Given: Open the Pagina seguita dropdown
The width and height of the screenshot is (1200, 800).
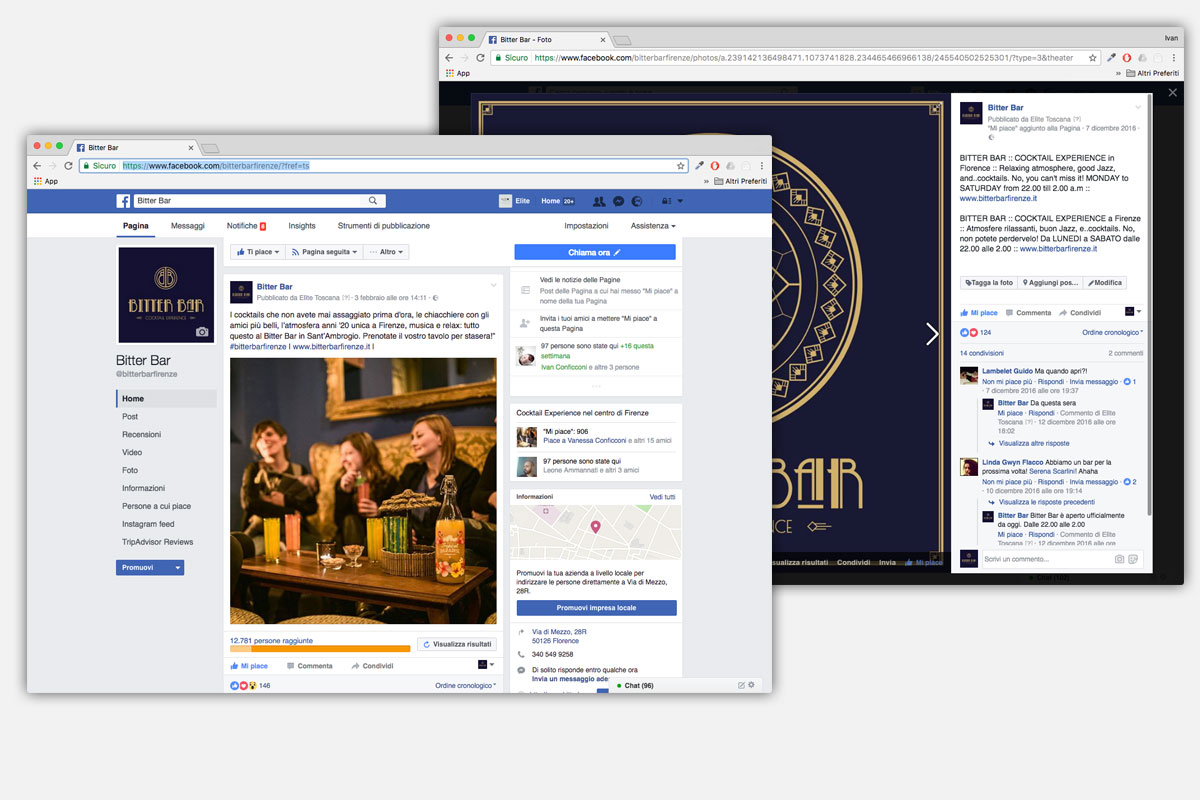Looking at the screenshot, I should tap(324, 252).
